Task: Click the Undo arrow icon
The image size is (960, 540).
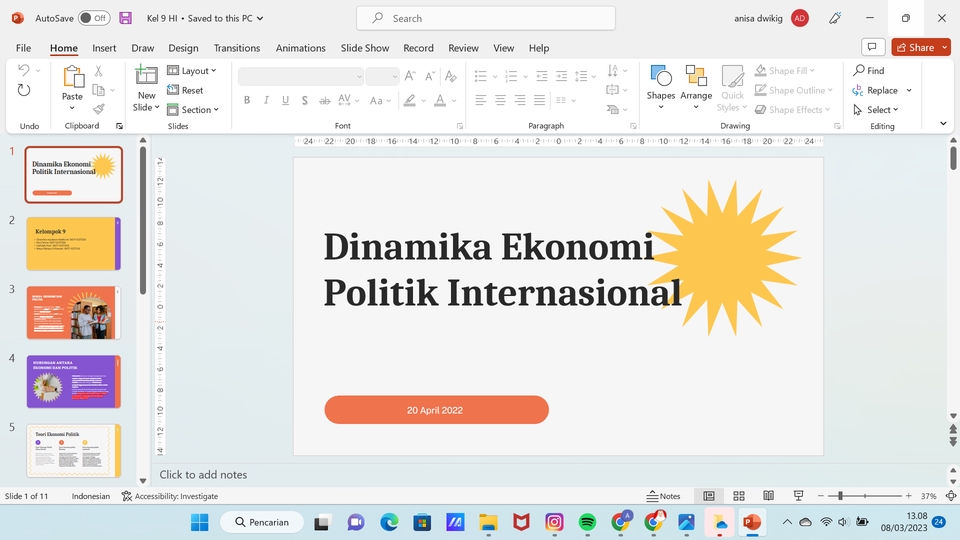Action: pos(23,70)
